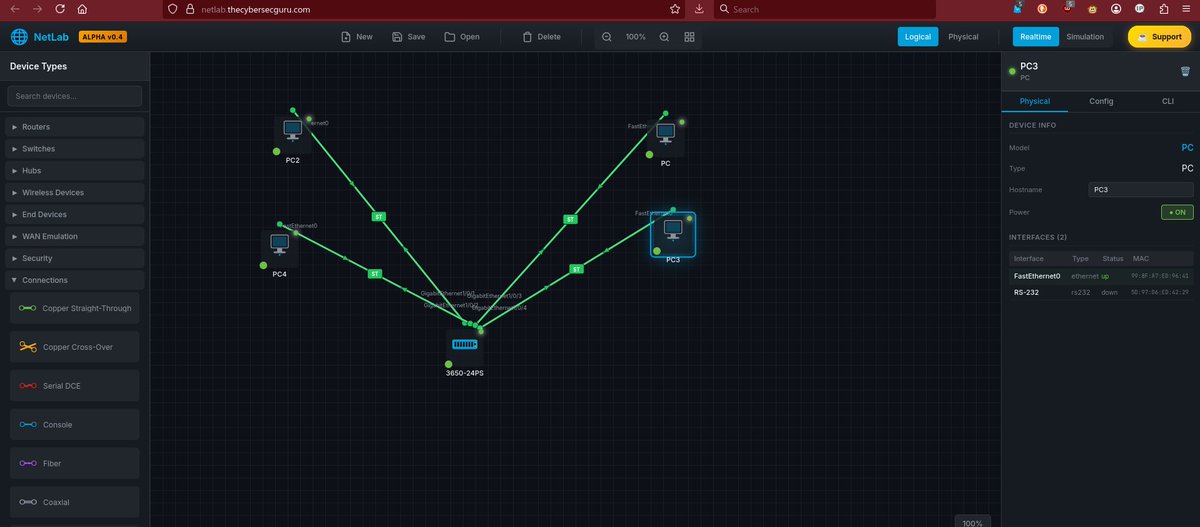Click the yellow Support button
This screenshot has width=1200, height=527.
pos(1159,37)
